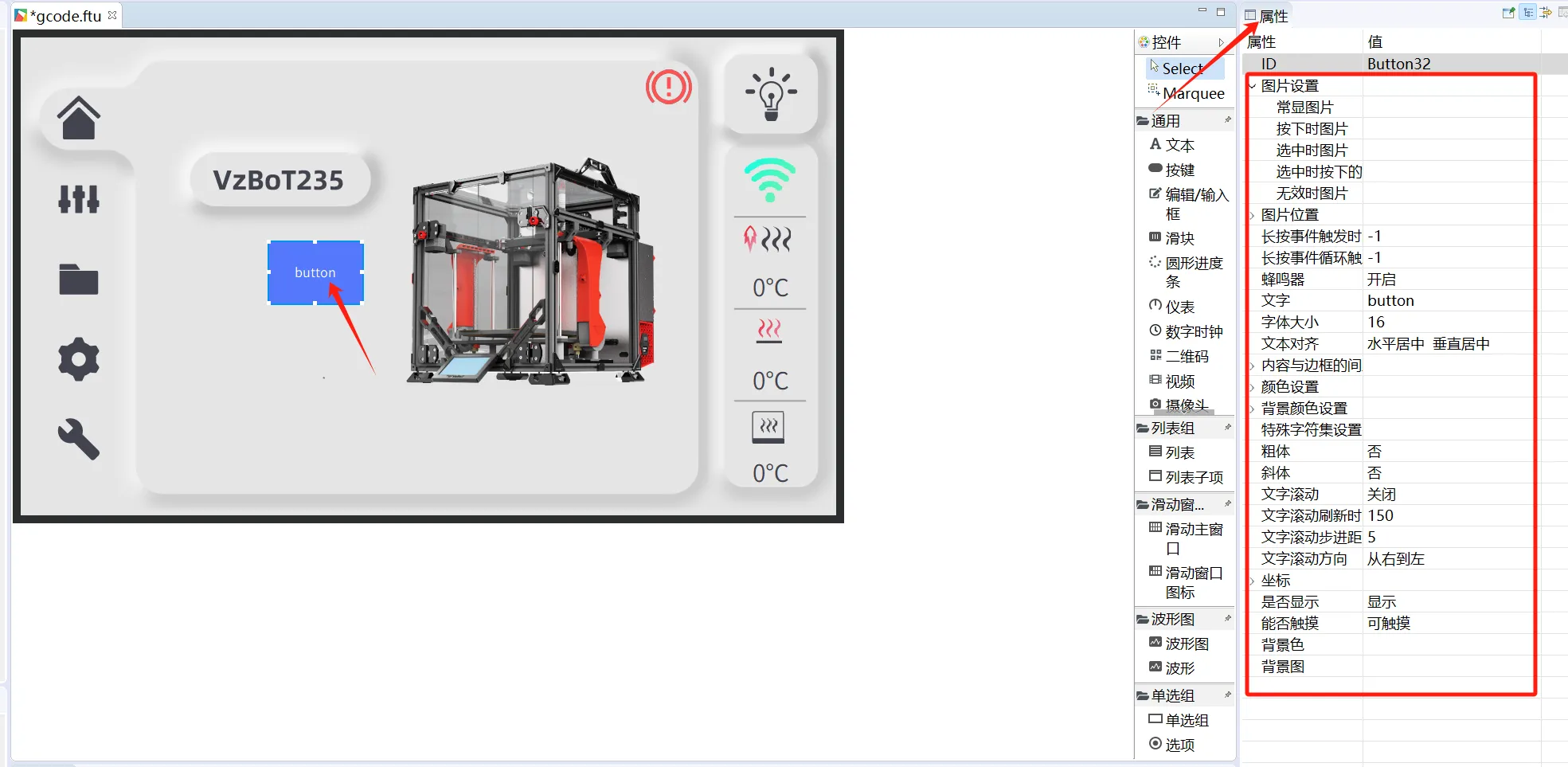
Task: Click the home icon in the sidebar
Action: pos(79,119)
